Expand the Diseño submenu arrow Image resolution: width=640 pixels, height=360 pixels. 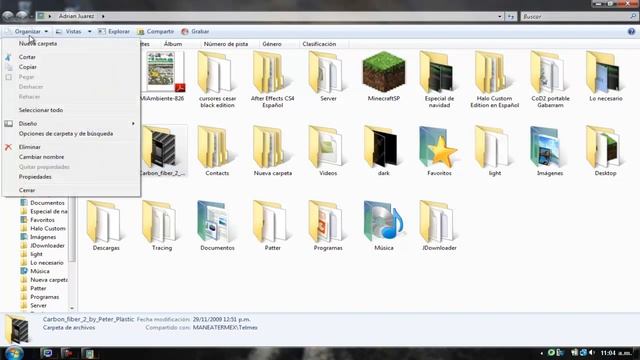pyautogui.click(x=133, y=124)
